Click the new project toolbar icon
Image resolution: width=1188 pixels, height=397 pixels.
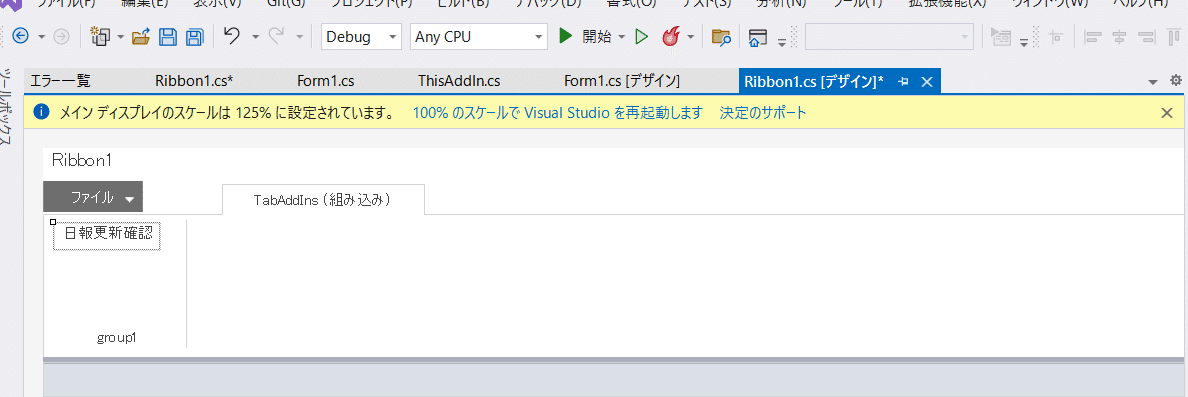[x=100, y=36]
